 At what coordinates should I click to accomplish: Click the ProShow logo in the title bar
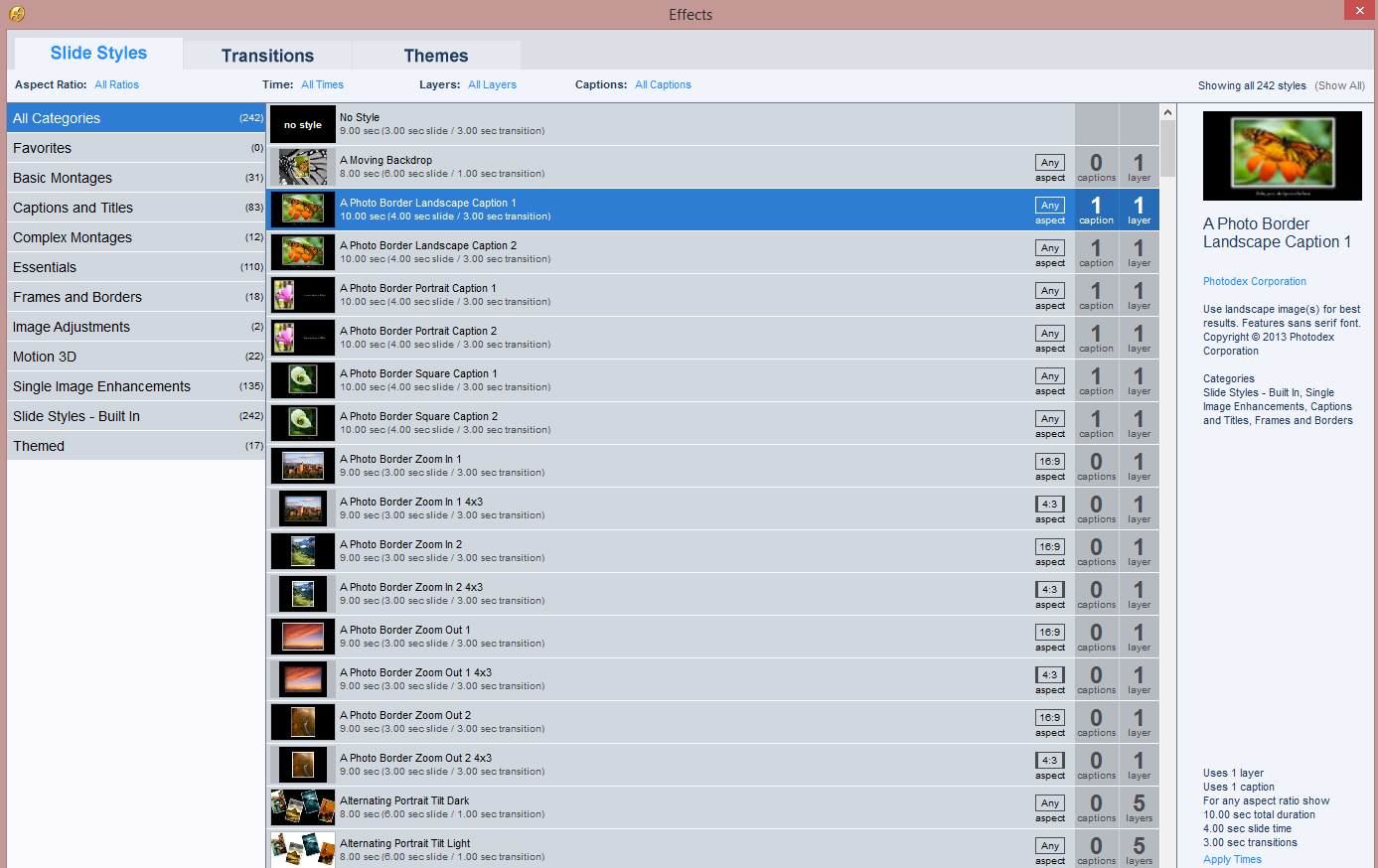pyautogui.click(x=17, y=14)
